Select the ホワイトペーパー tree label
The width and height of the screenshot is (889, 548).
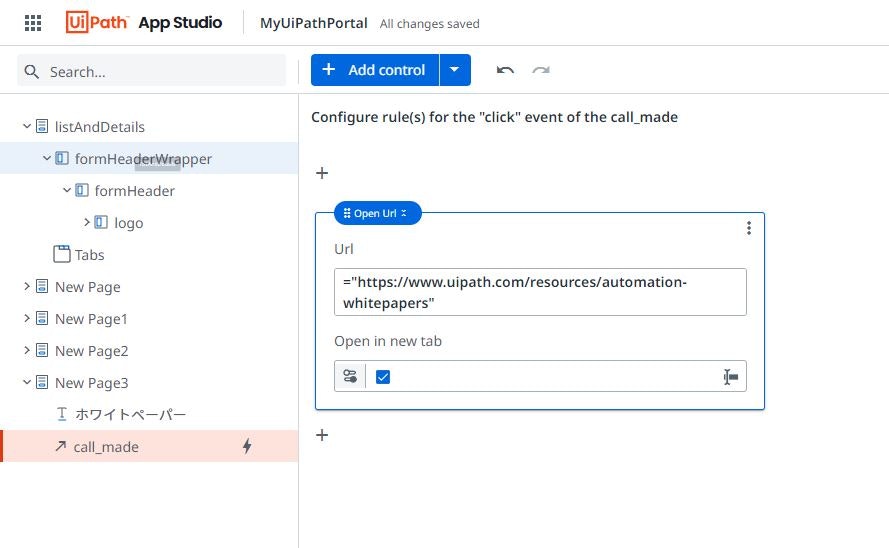[130, 415]
